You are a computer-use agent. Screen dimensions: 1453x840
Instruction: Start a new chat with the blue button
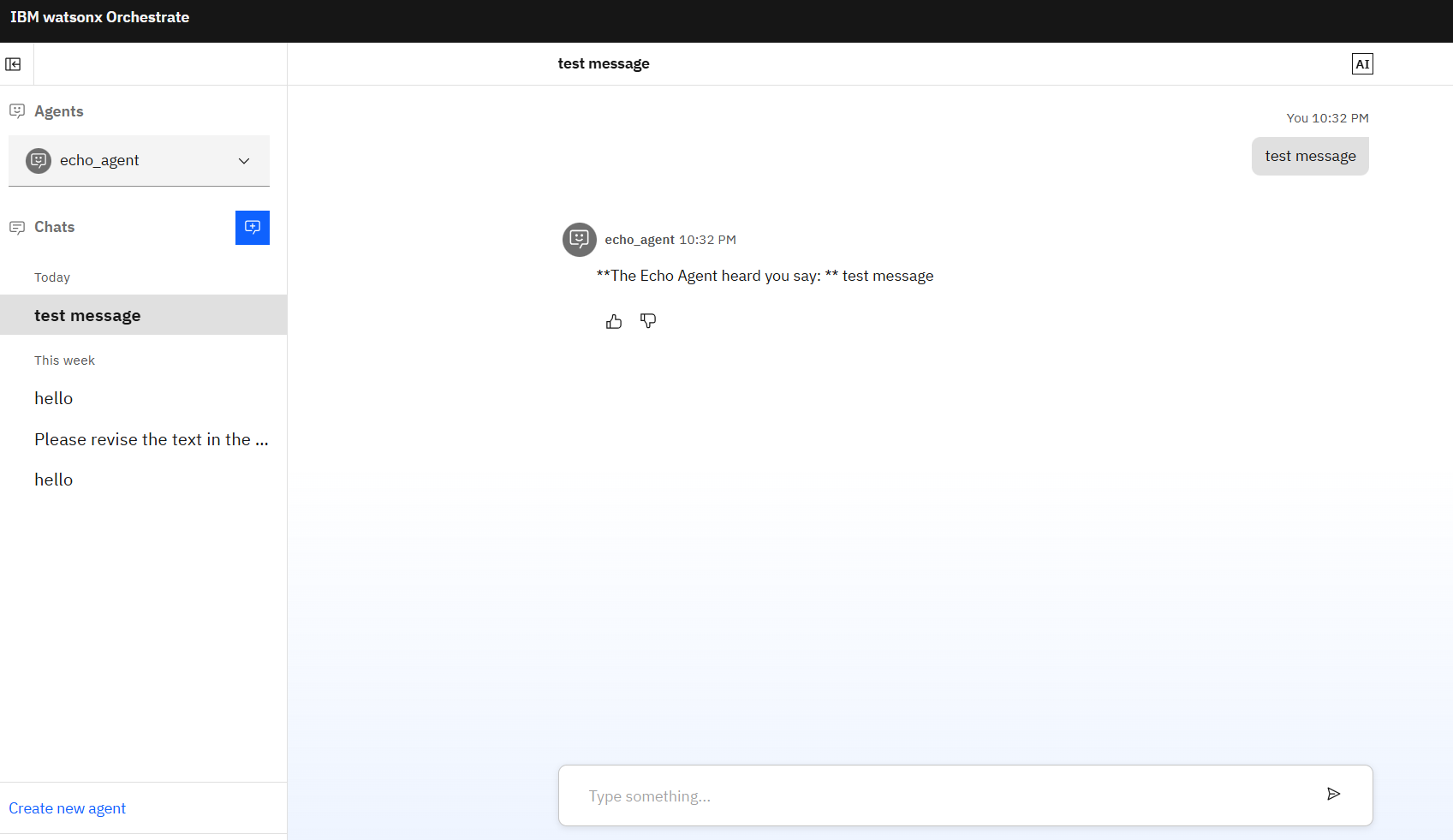click(253, 228)
